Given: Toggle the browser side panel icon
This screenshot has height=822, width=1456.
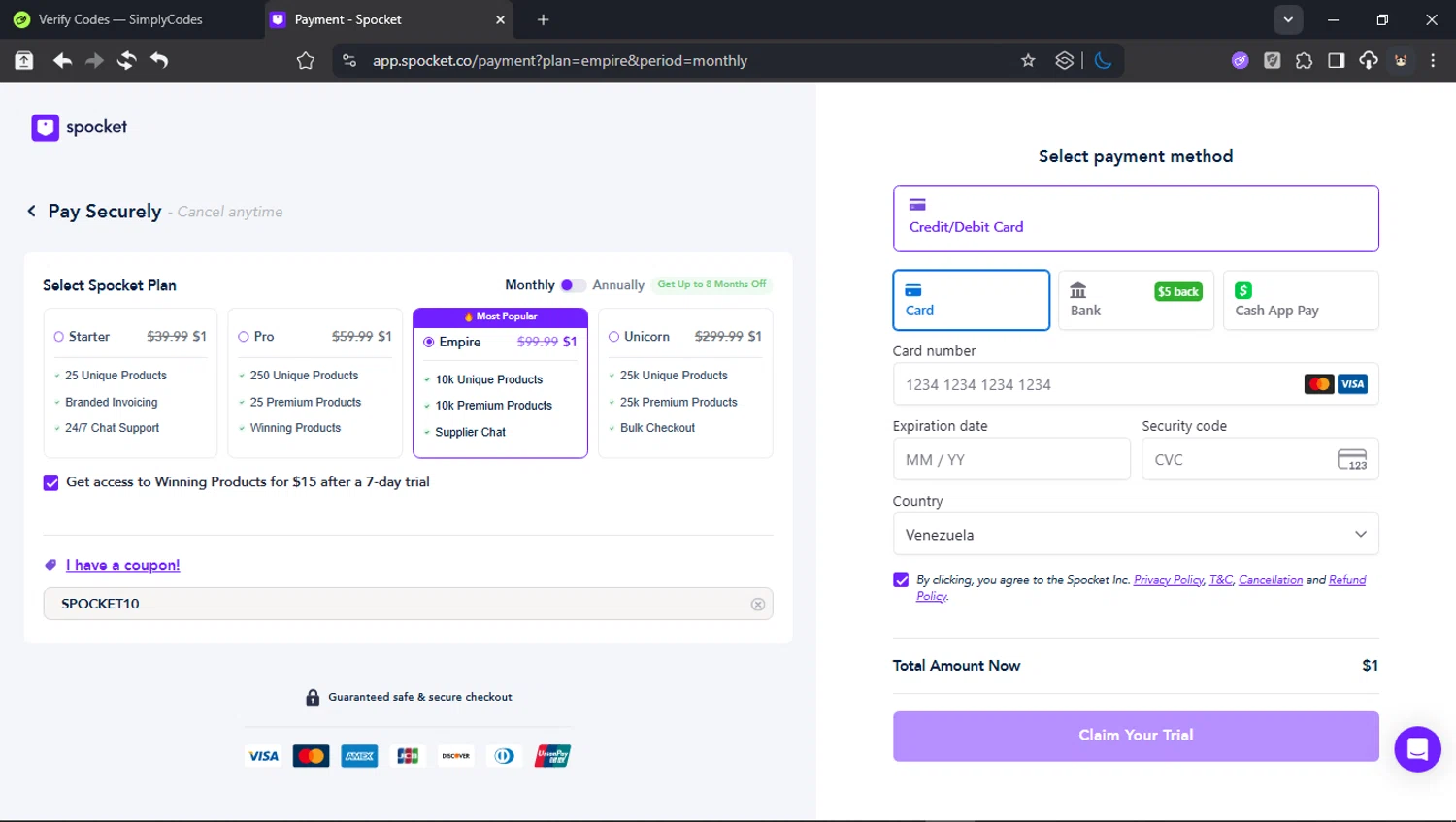Looking at the screenshot, I should tap(1336, 60).
